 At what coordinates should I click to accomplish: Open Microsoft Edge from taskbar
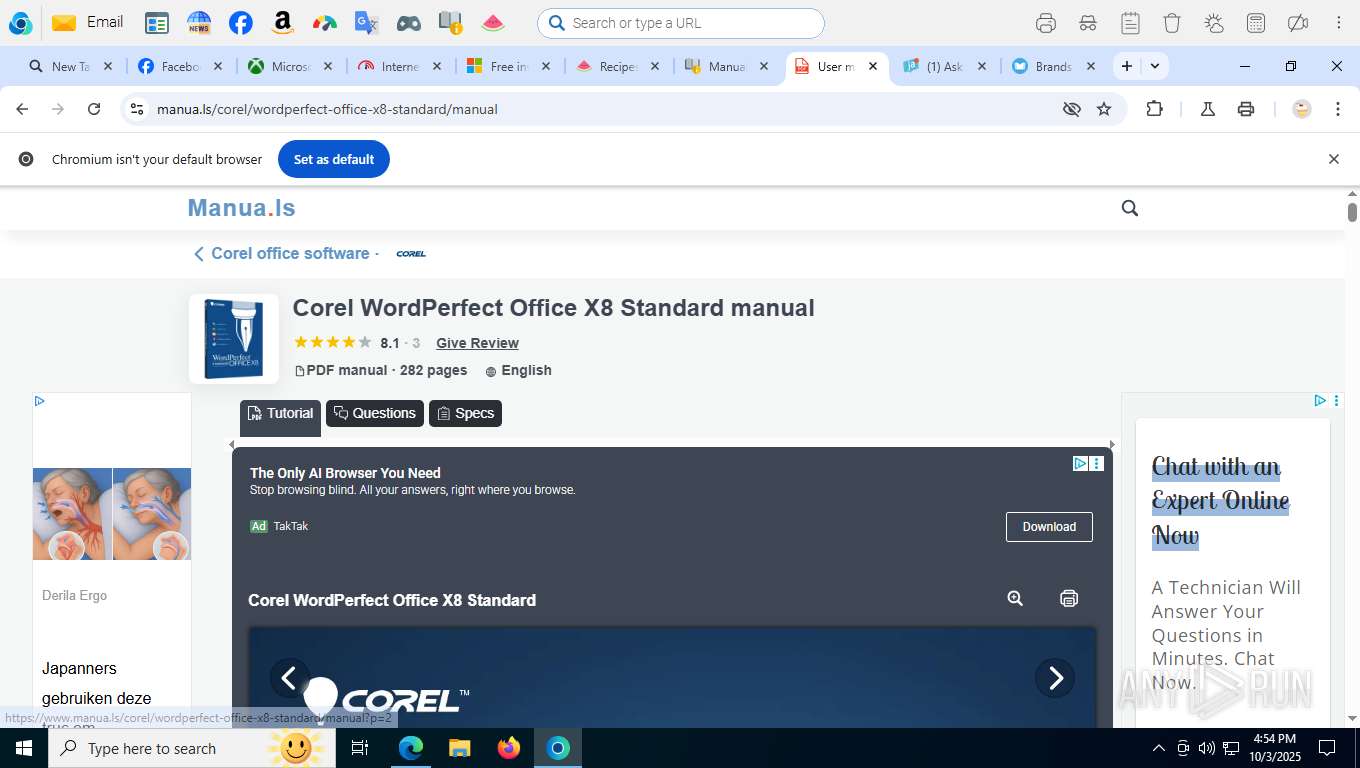click(x=411, y=748)
